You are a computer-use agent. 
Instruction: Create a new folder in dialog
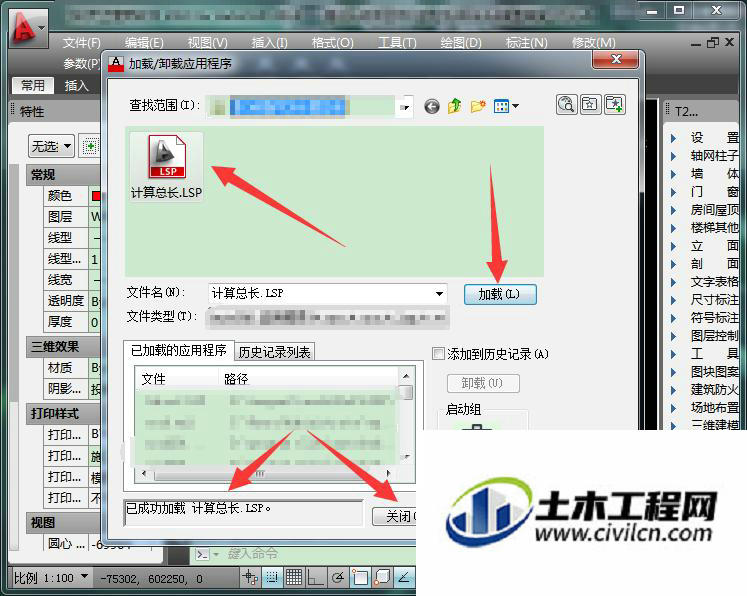(478, 106)
